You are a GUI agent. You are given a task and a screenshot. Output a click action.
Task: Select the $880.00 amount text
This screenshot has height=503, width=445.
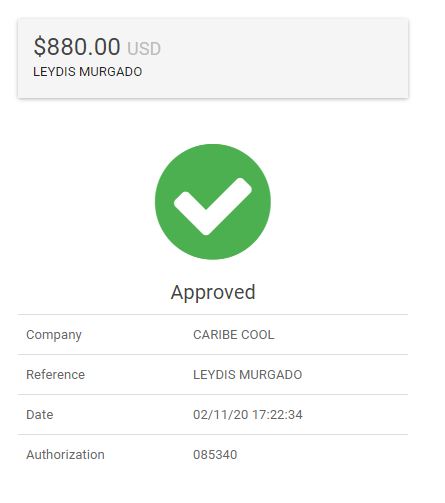77,46
